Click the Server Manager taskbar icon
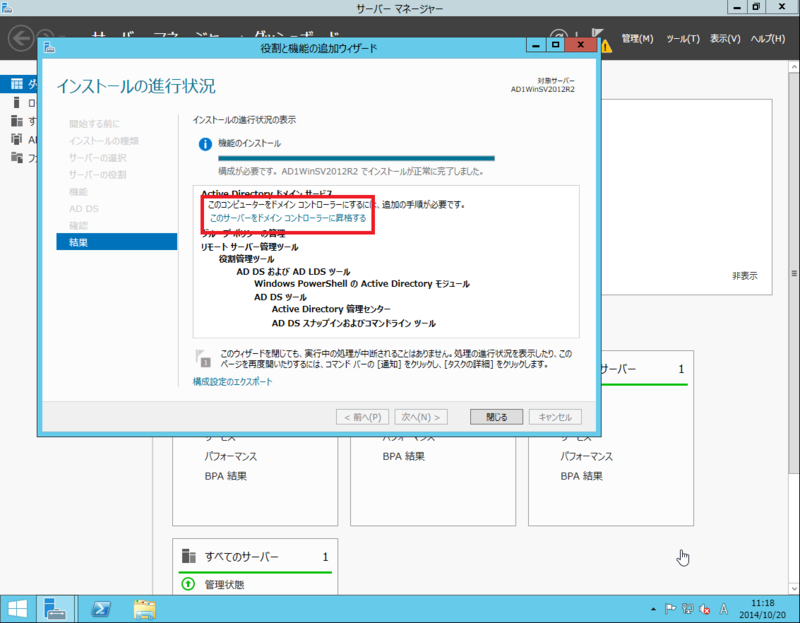 coord(55,609)
